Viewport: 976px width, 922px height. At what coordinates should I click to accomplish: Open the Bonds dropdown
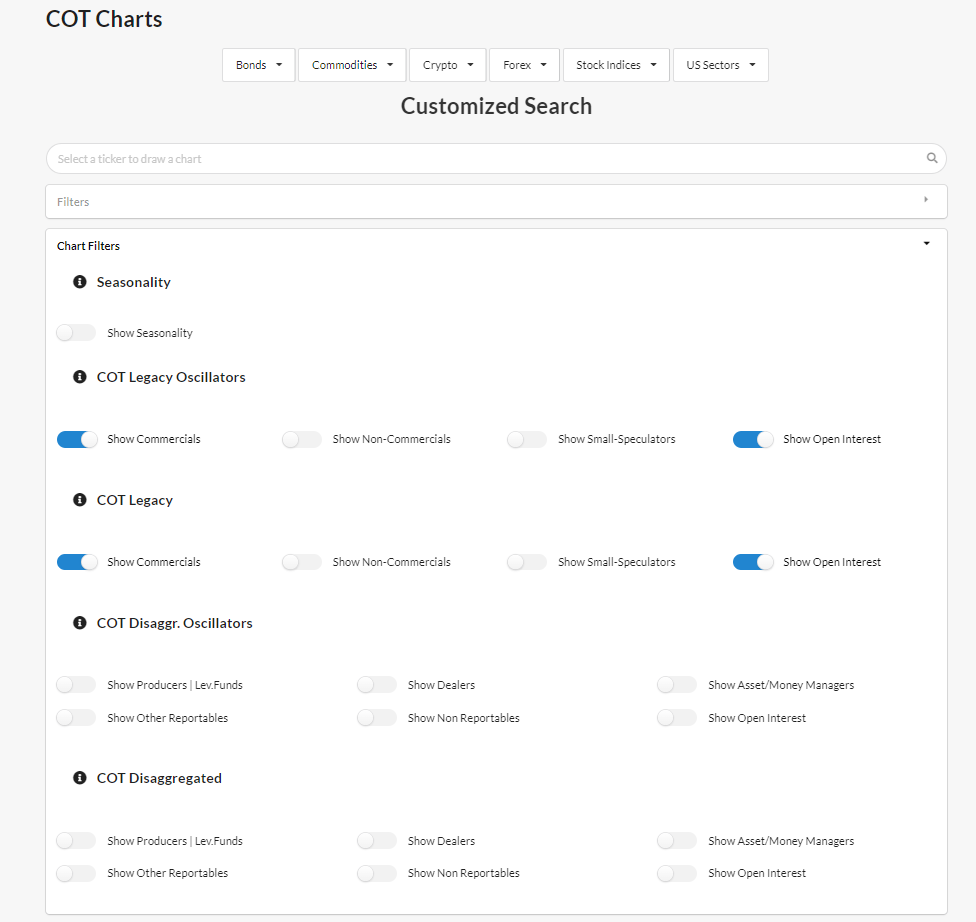pos(258,64)
